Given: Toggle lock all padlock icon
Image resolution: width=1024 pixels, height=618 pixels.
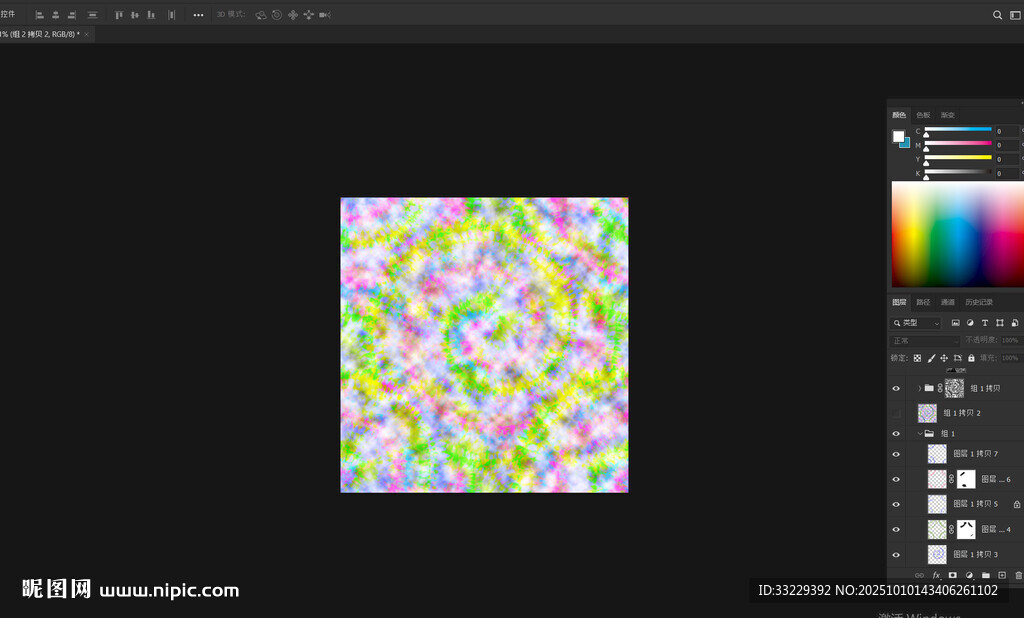Looking at the screenshot, I should tap(971, 358).
